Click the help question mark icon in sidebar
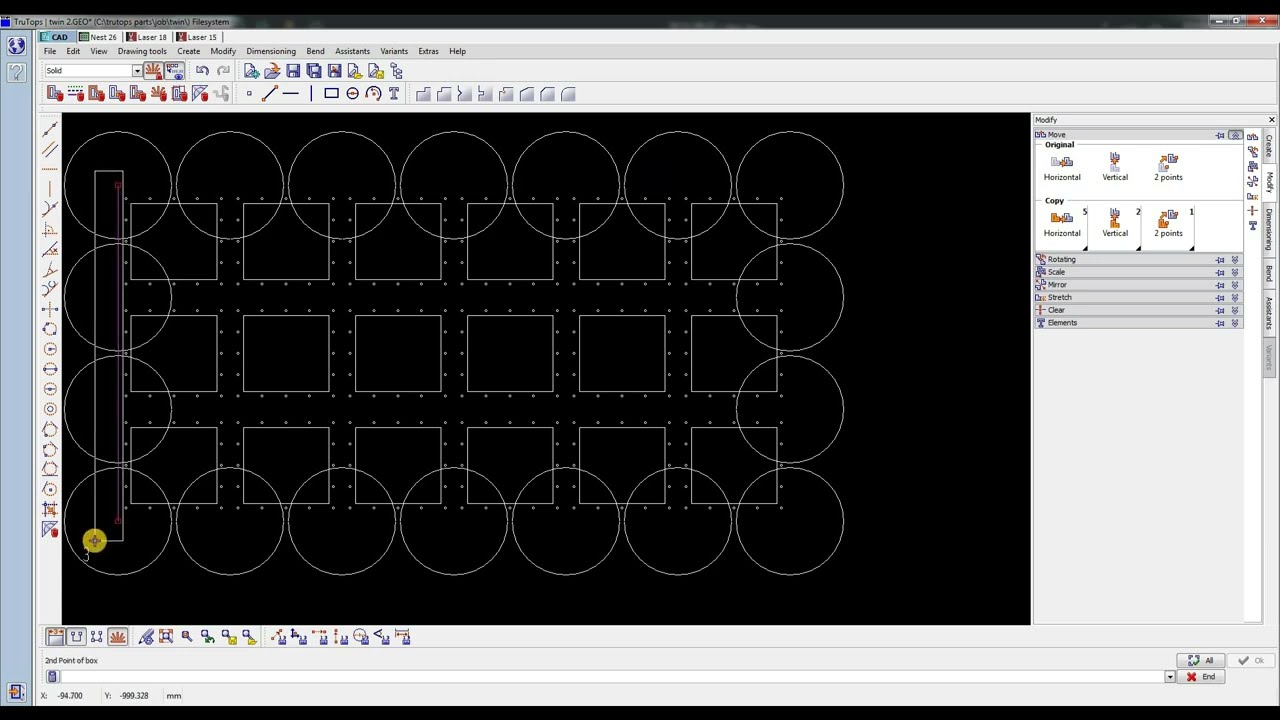The image size is (1280, 720). (16, 72)
